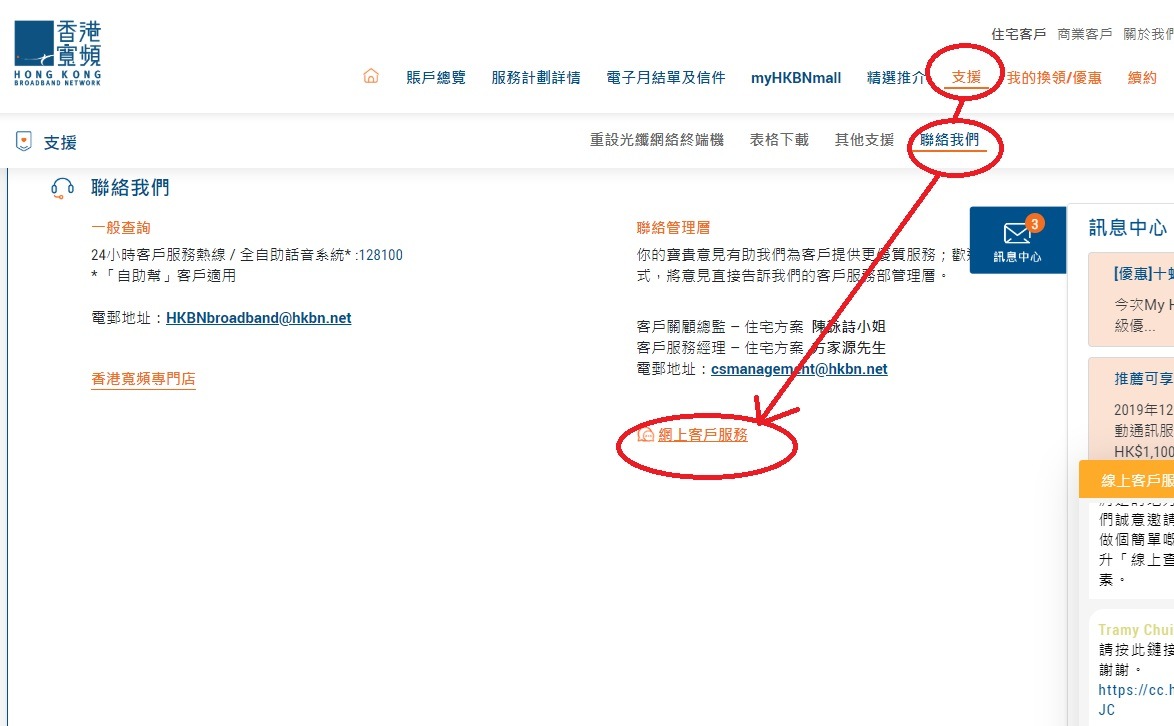Screen dimensions: 1174x726
Task: Click the https://cc.h chat link
Action: pyautogui.click(x=1136, y=690)
